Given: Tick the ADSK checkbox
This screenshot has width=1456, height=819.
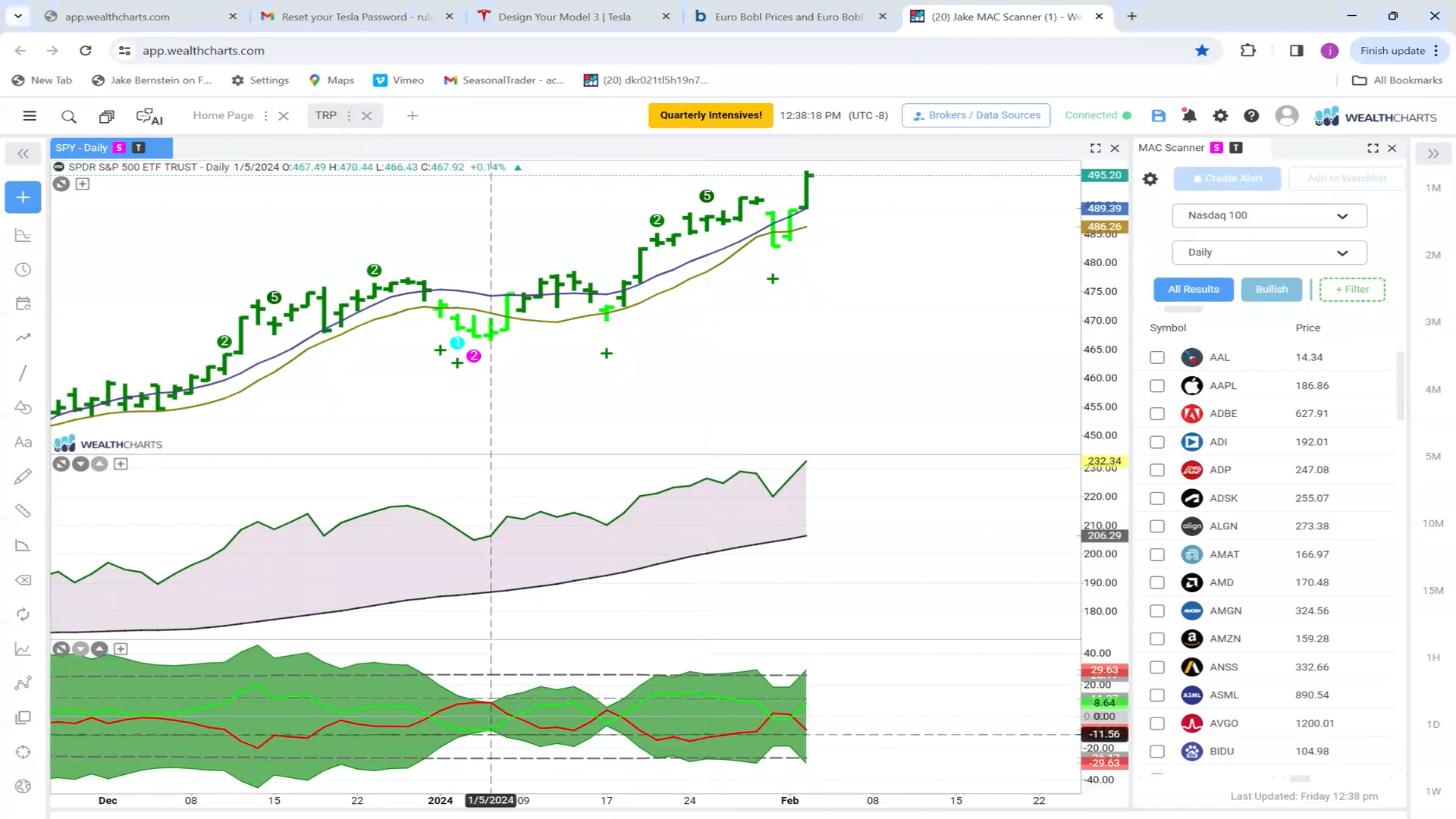Looking at the screenshot, I should 1156,498.
